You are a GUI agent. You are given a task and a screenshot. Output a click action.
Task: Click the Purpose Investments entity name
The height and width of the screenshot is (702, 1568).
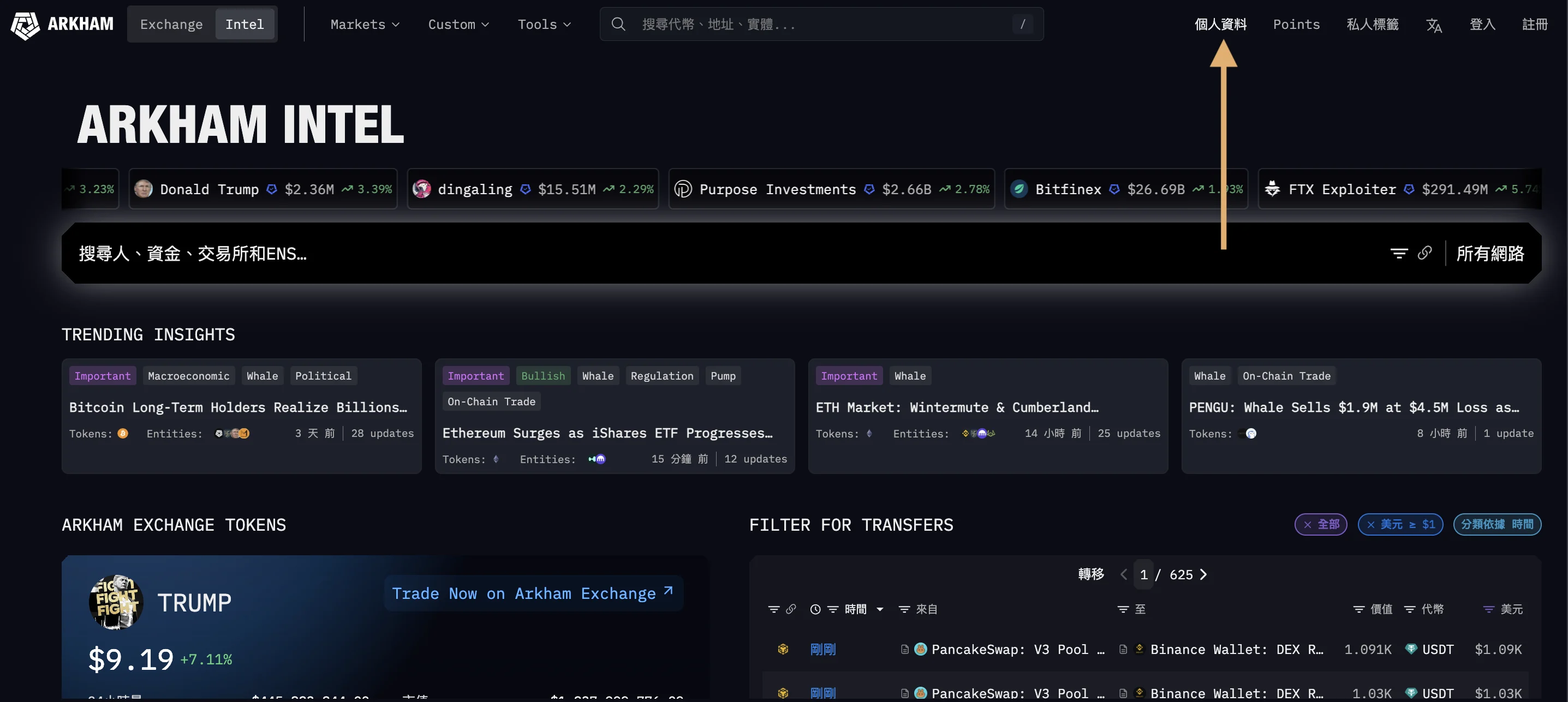tap(777, 189)
